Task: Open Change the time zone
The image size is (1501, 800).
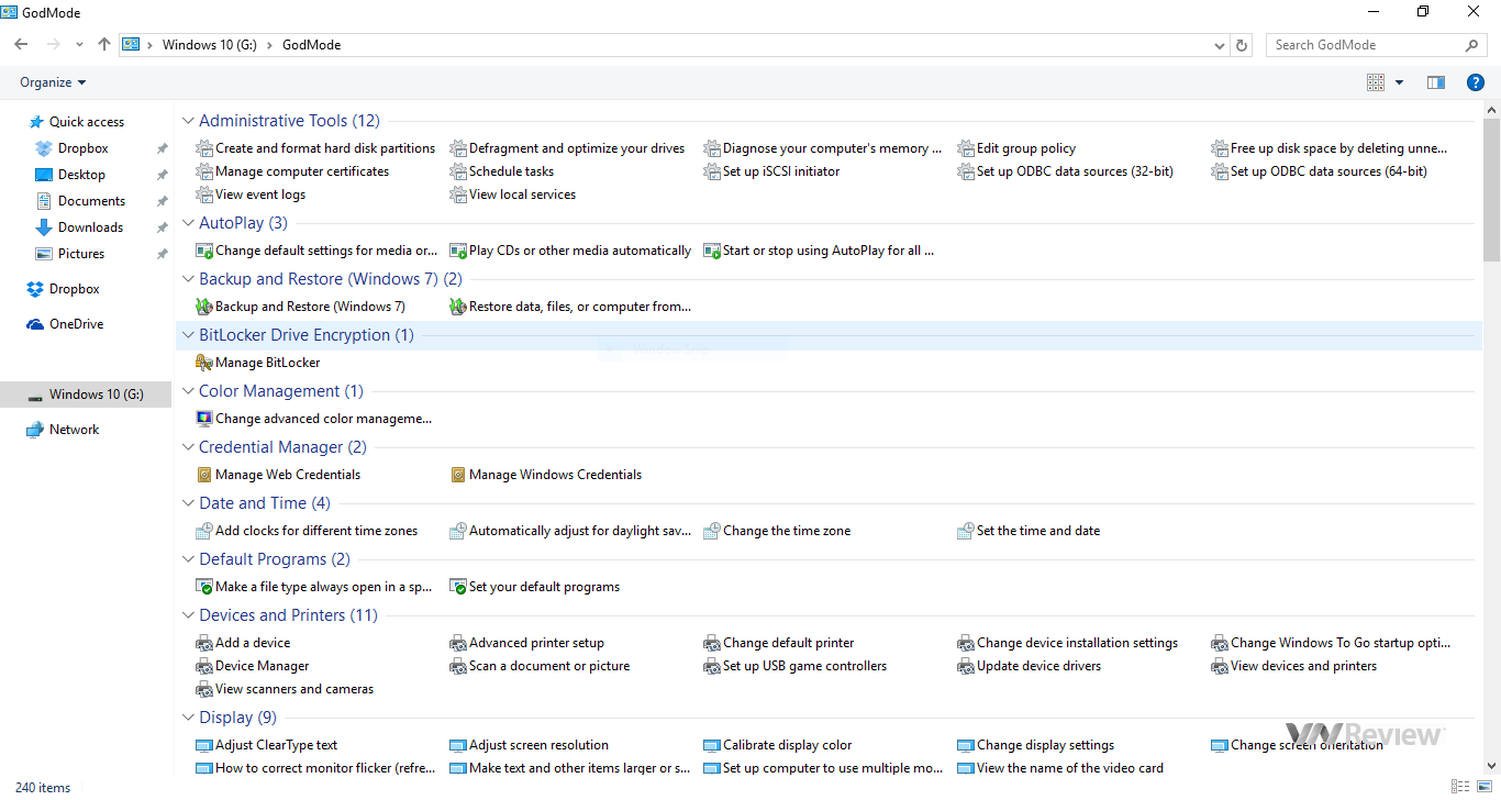Action: point(778,530)
